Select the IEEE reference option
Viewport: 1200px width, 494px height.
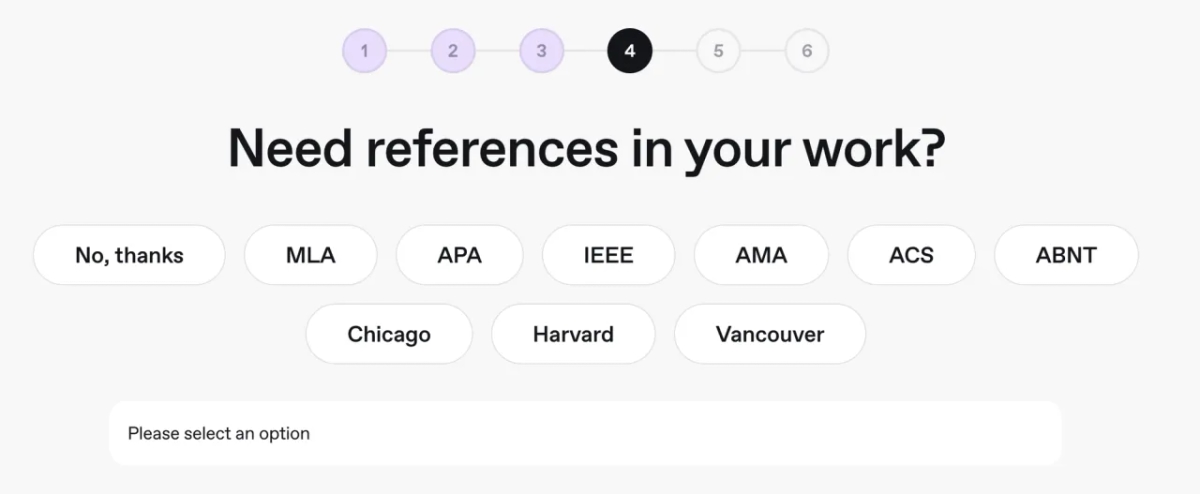(x=608, y=255)
